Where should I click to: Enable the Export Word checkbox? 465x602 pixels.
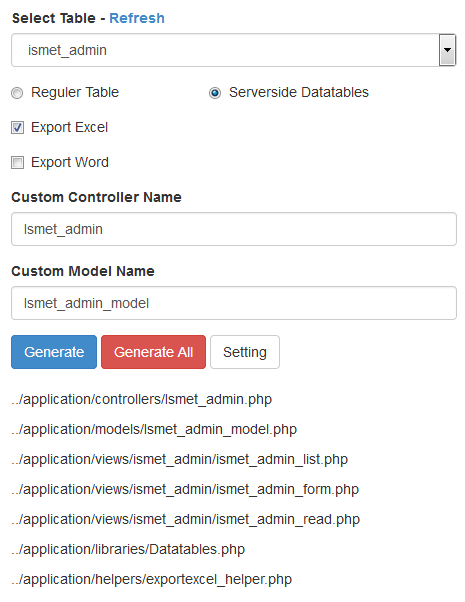pos(17,162)
